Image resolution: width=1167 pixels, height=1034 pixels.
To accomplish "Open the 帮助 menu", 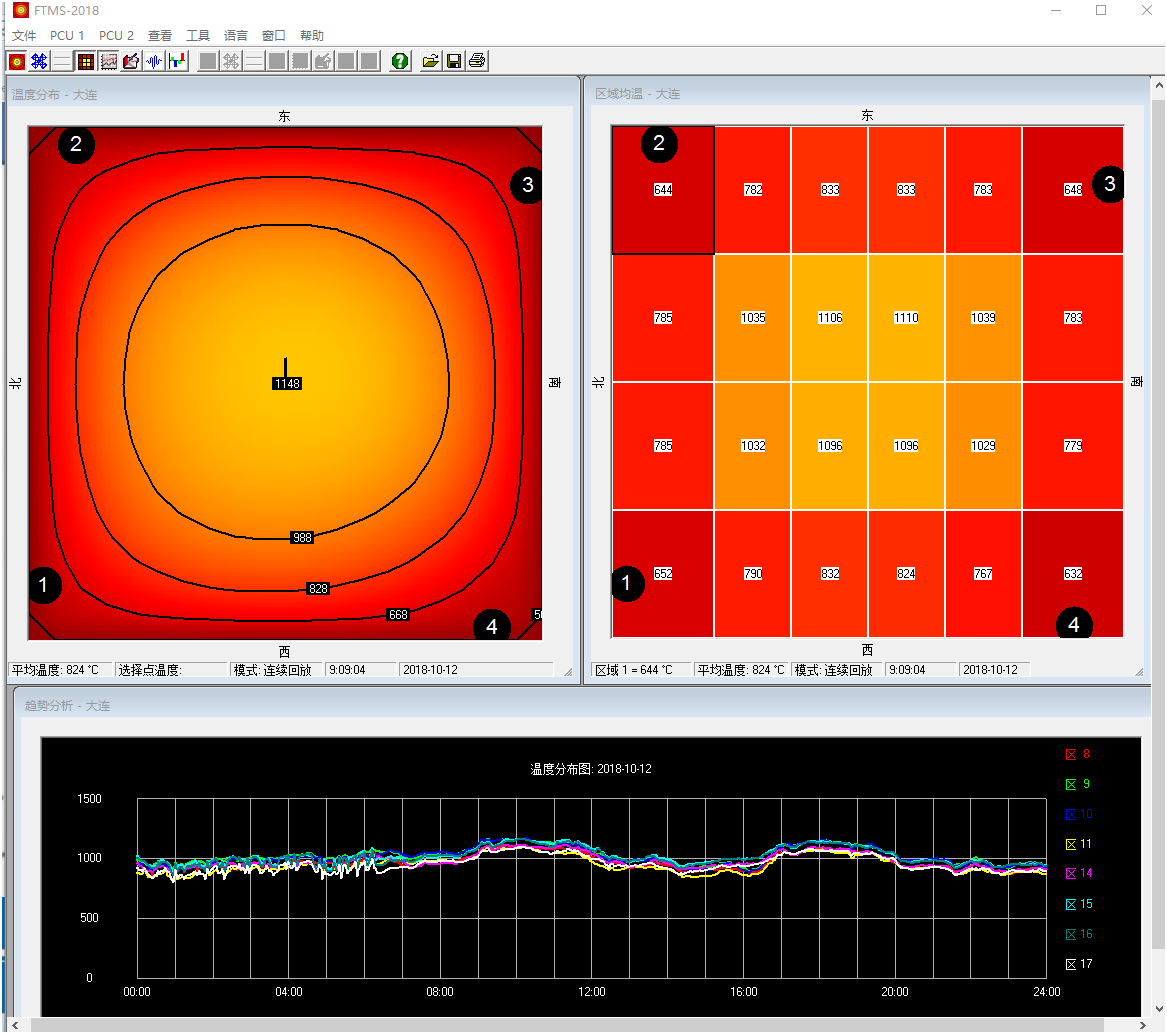I will pos(312,36).
